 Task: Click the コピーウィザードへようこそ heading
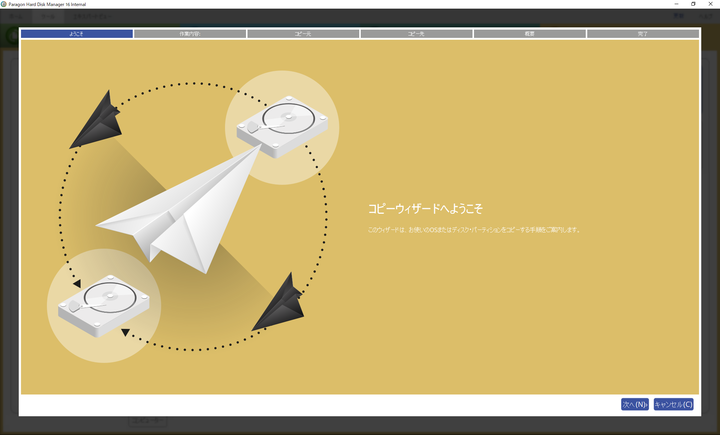pyautogui.click(x=425, y=208)
